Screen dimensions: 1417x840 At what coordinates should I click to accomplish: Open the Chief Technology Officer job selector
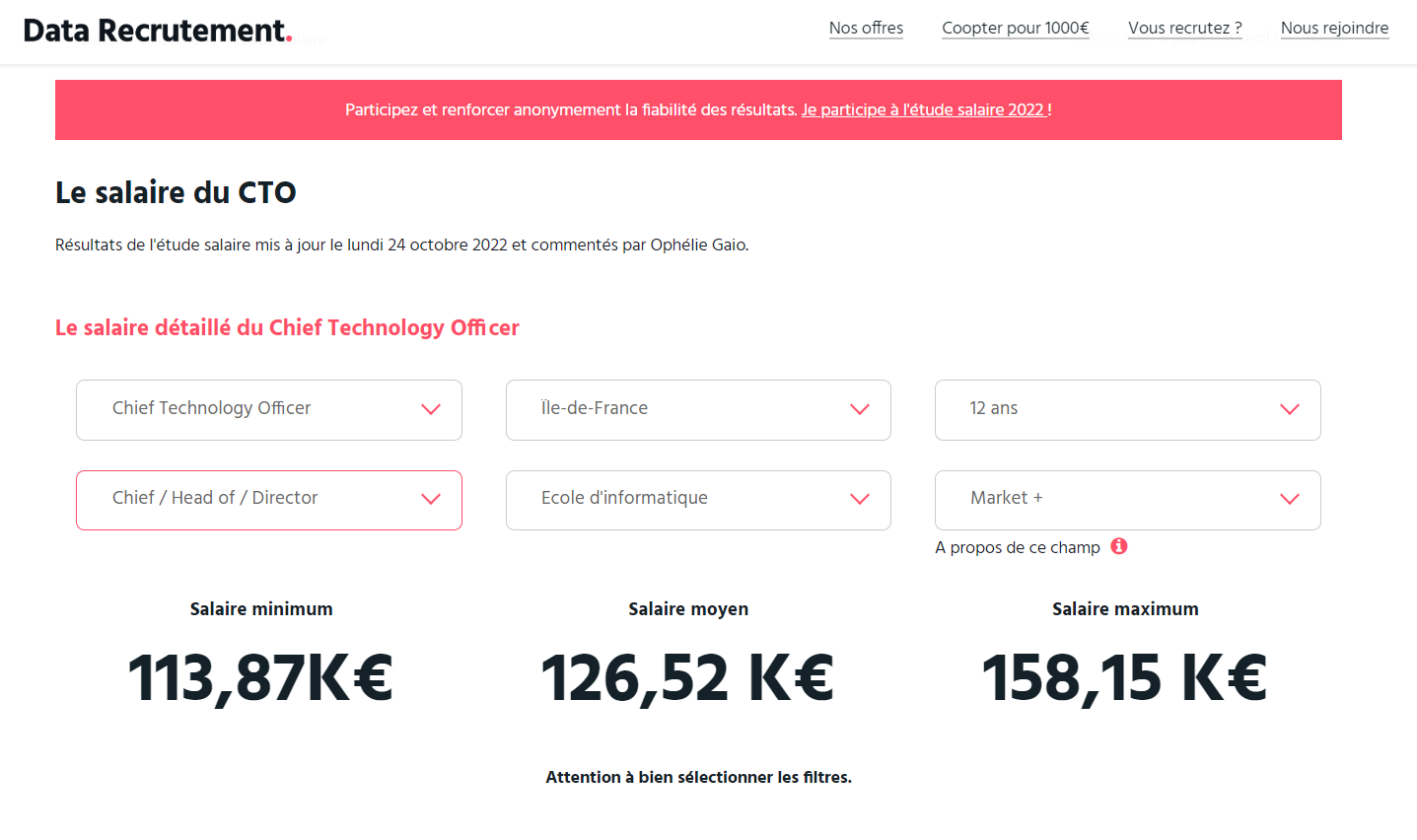(247, 409)
